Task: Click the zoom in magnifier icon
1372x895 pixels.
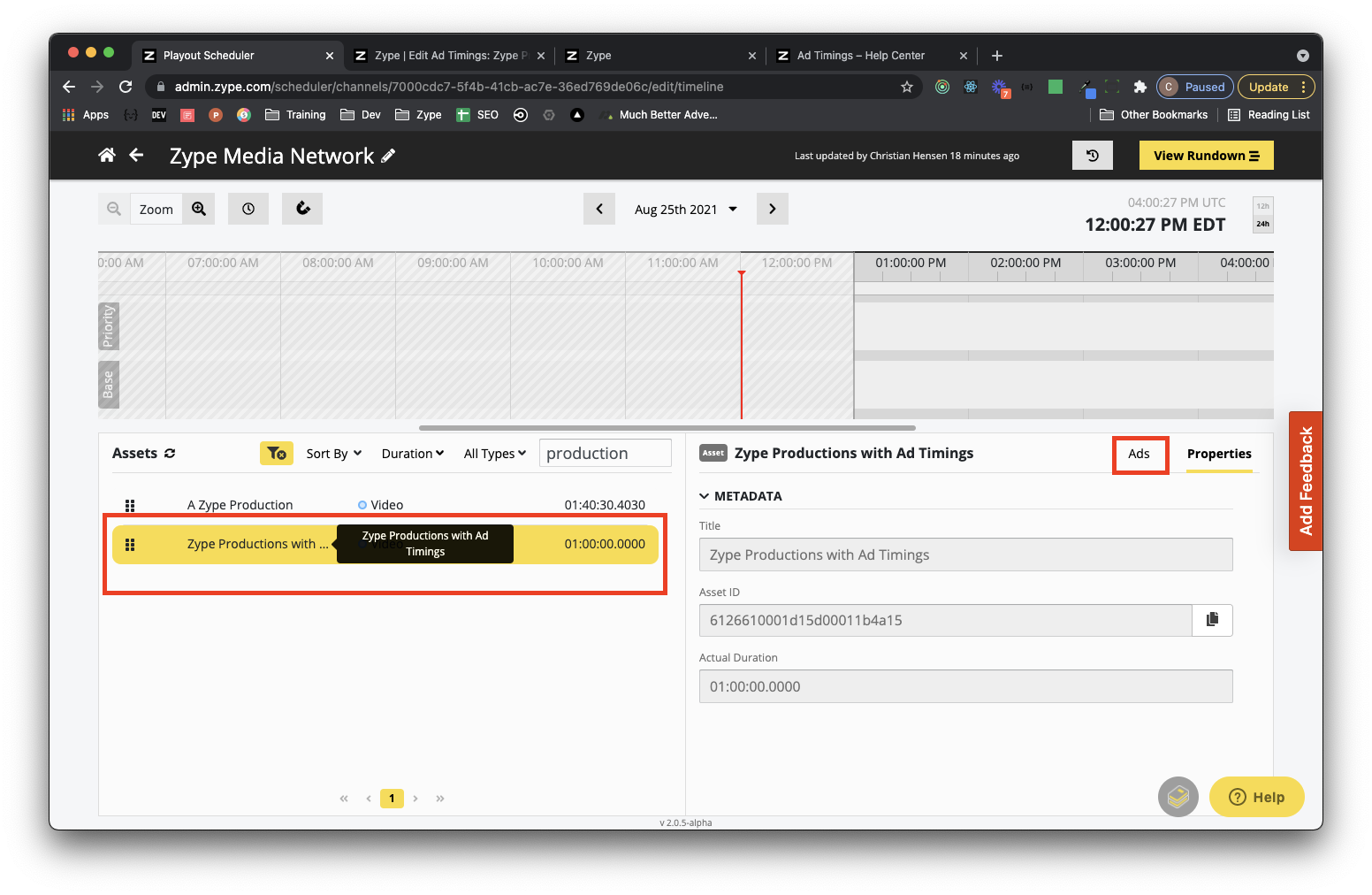Action: [x=199, y=209]
